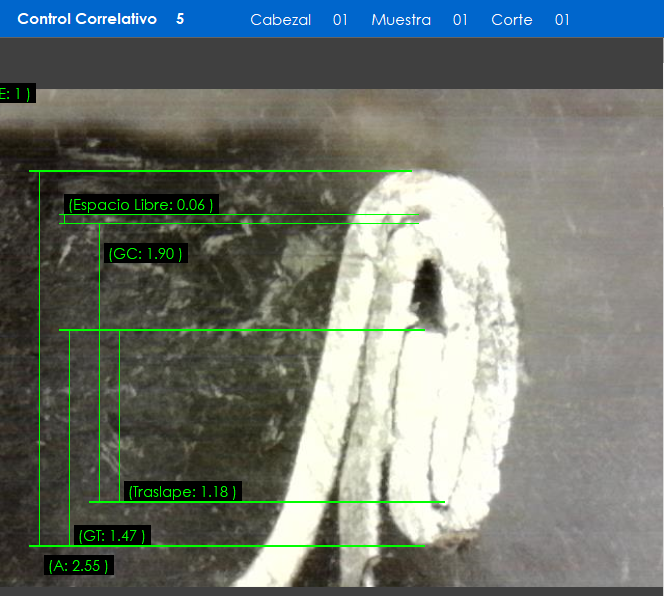
Task: Click the GT: 1.47 measurement label
Action: point(112,536)
